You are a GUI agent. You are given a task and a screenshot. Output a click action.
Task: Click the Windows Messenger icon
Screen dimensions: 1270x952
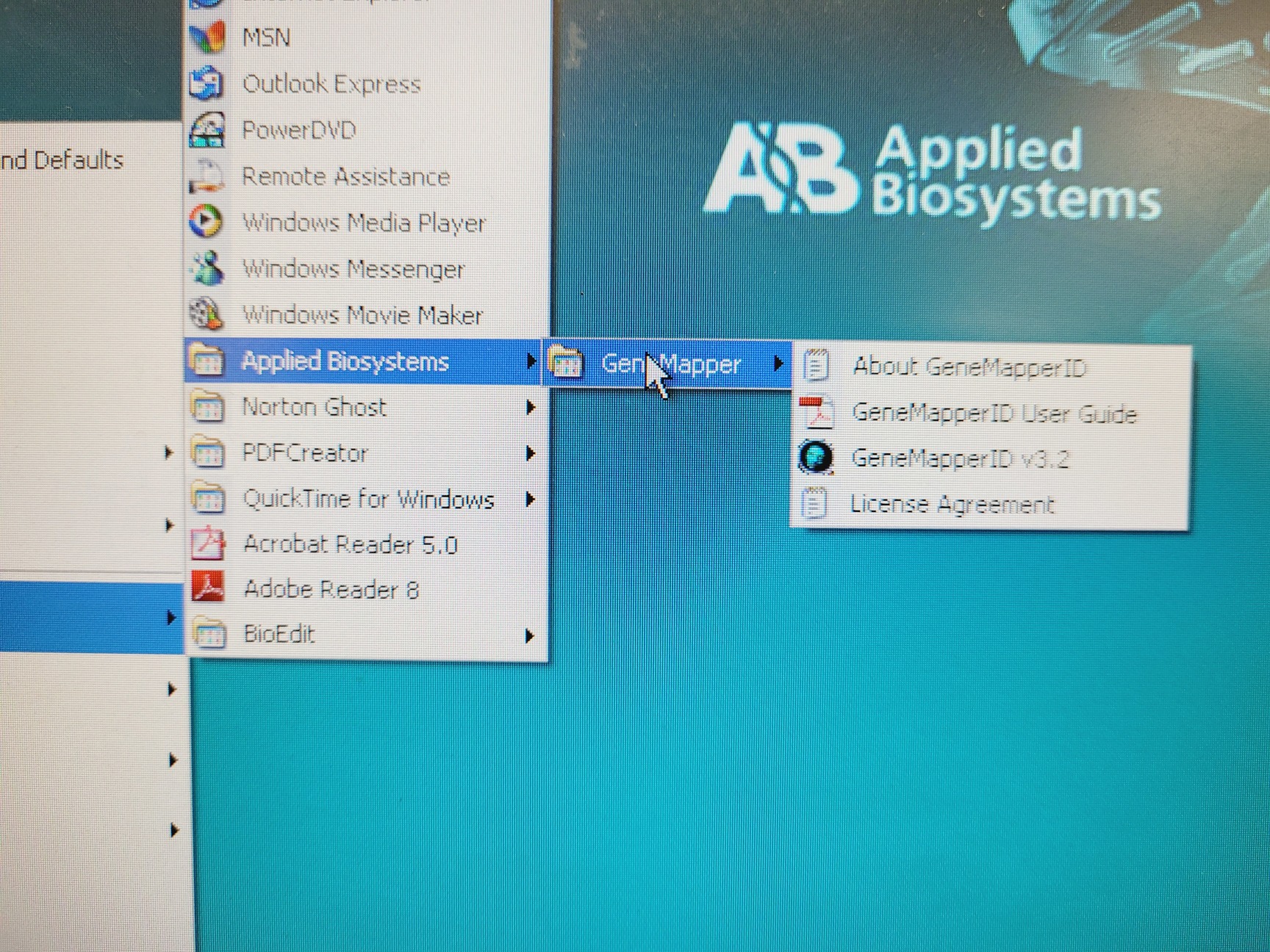(x=207, y=268)
